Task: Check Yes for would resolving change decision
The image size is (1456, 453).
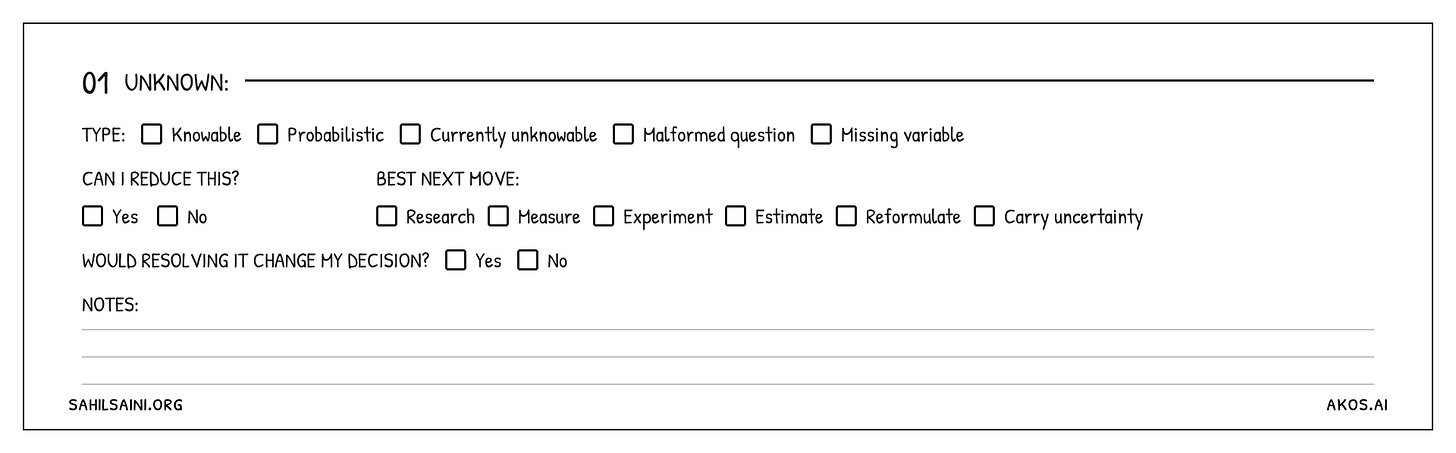Action: tap(455, 261)
